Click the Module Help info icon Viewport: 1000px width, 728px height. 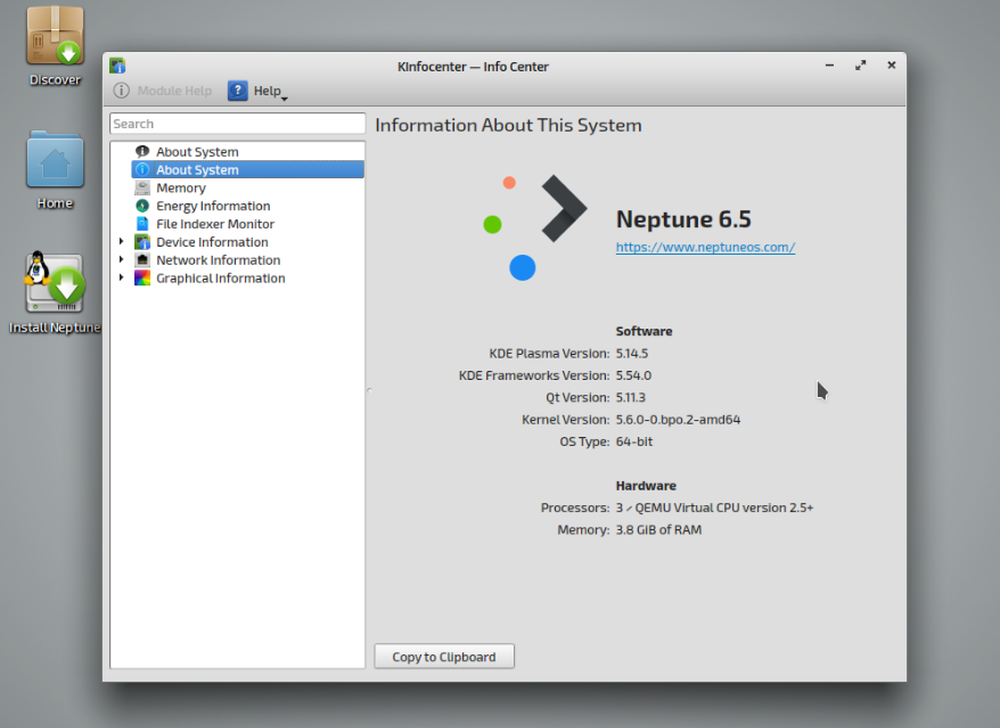(121, 91)
